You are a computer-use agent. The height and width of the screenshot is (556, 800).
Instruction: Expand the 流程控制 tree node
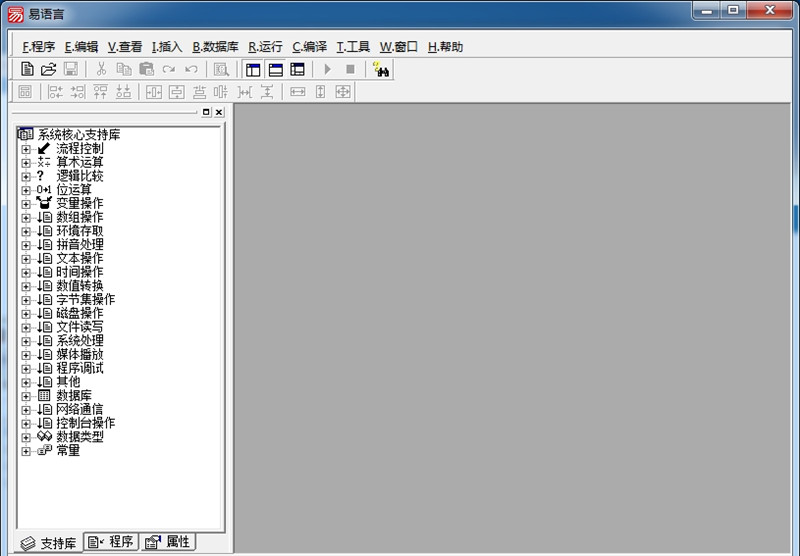26,149
